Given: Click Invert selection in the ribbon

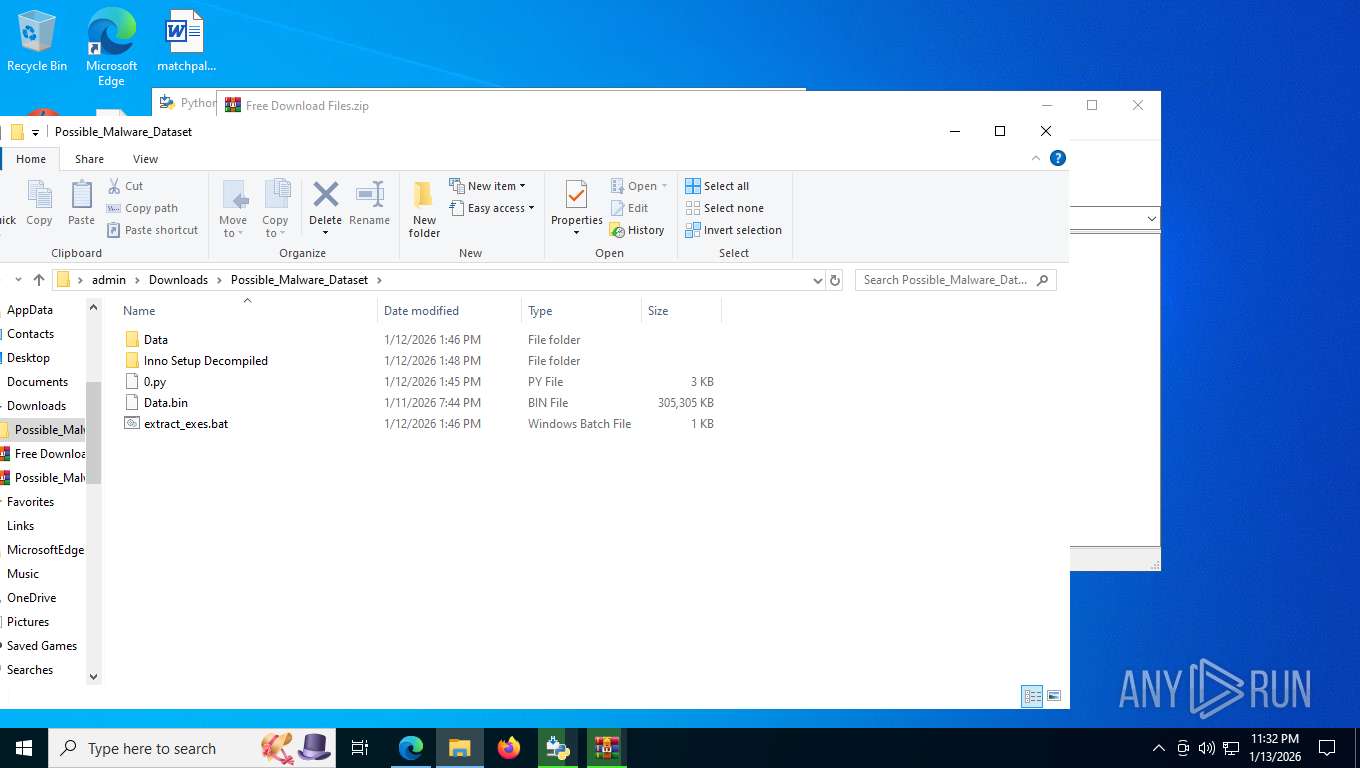Looking at the screenshot, I should pyautogui.click(x=733, y=230).
